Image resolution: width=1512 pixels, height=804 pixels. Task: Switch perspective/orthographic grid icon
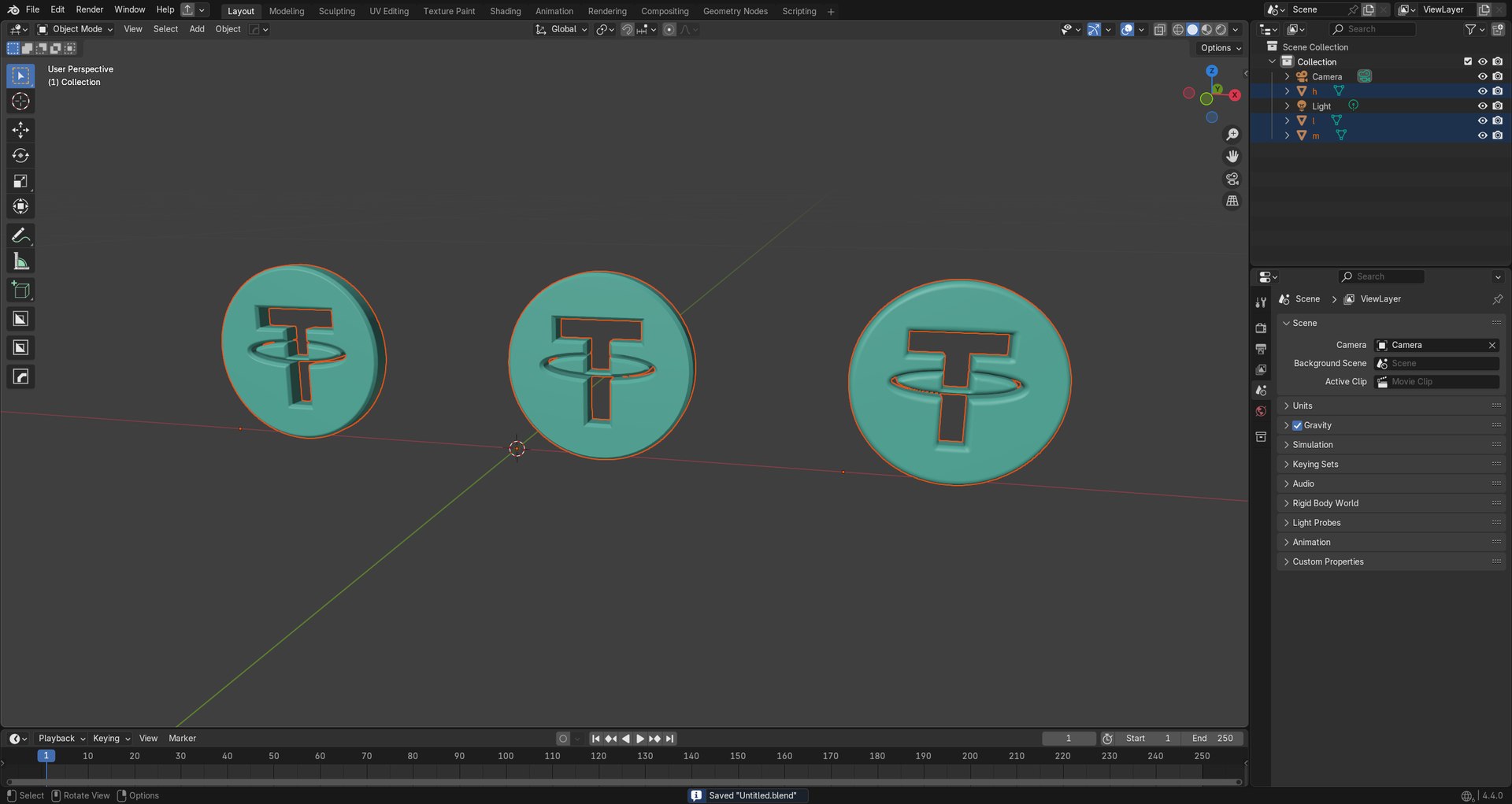pos(1232,201)
